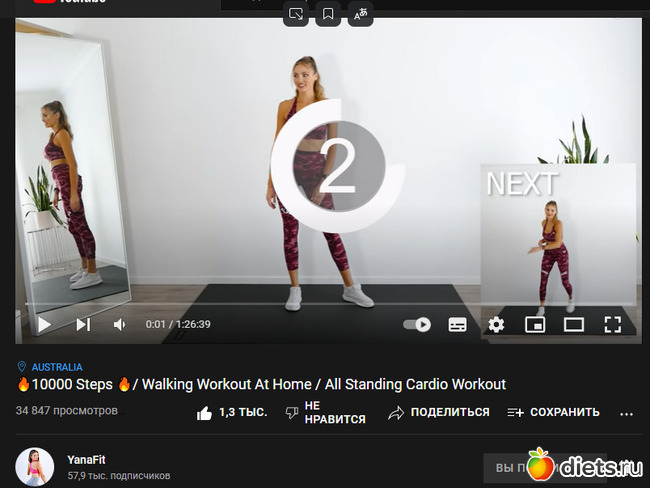Click the translate icon above the video
Screen dimensions: 650x488
tap(360, 14)
